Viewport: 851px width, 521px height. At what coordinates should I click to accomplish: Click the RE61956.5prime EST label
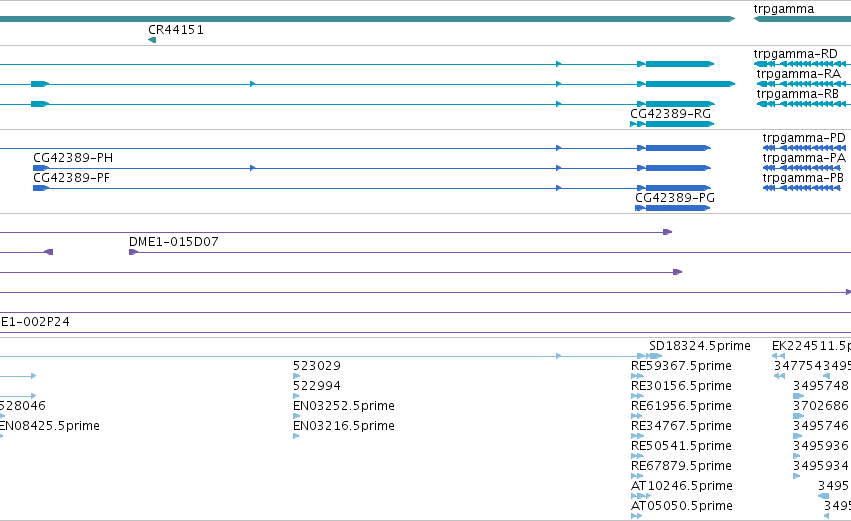click(x=681, y=406)
